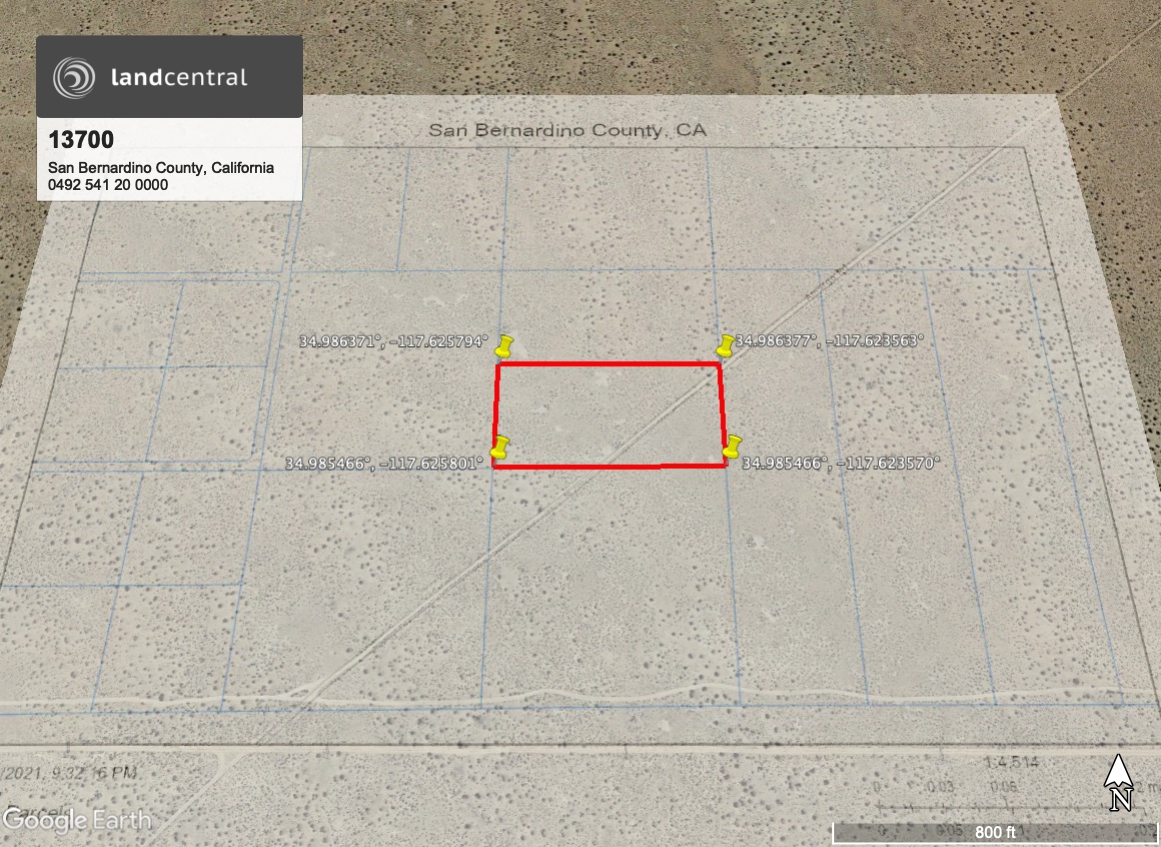Click the map title San Bernardino County, CA

point(568,130)
